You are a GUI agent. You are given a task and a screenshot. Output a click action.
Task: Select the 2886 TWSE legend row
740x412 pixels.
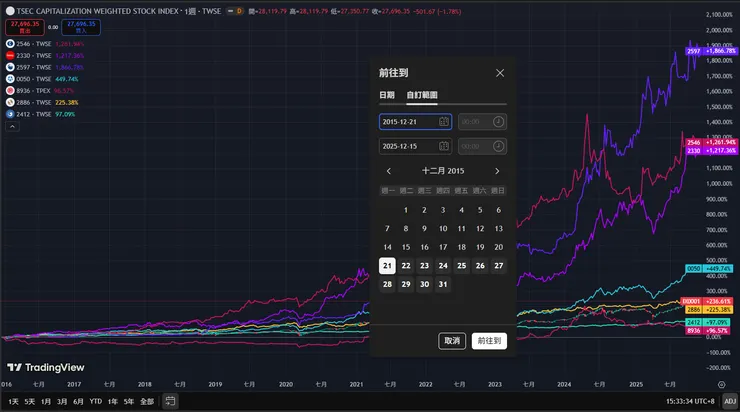click(x=42, y=102)
